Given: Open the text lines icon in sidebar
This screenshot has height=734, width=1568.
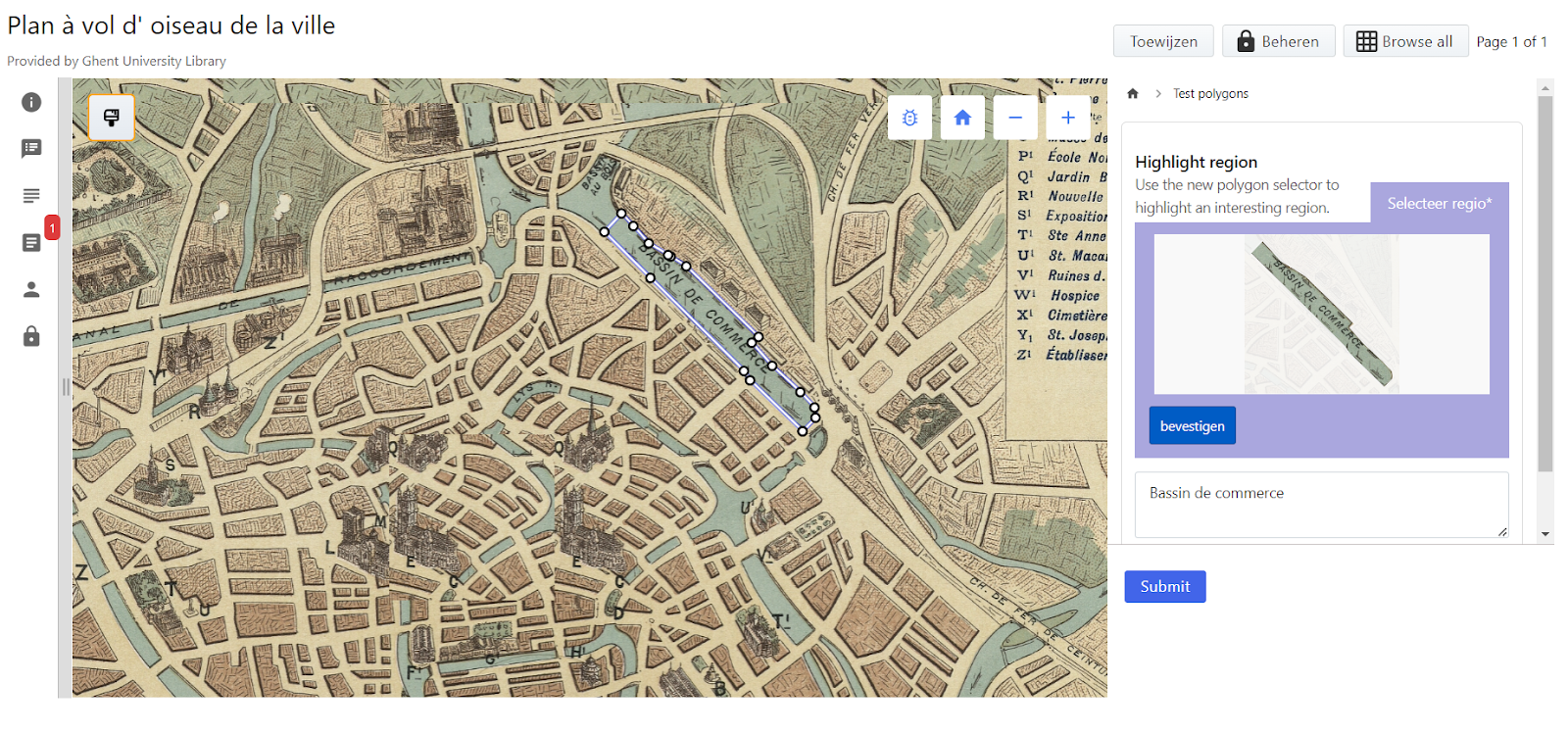Looking at the screenshot, I should (x=31, y=196).
